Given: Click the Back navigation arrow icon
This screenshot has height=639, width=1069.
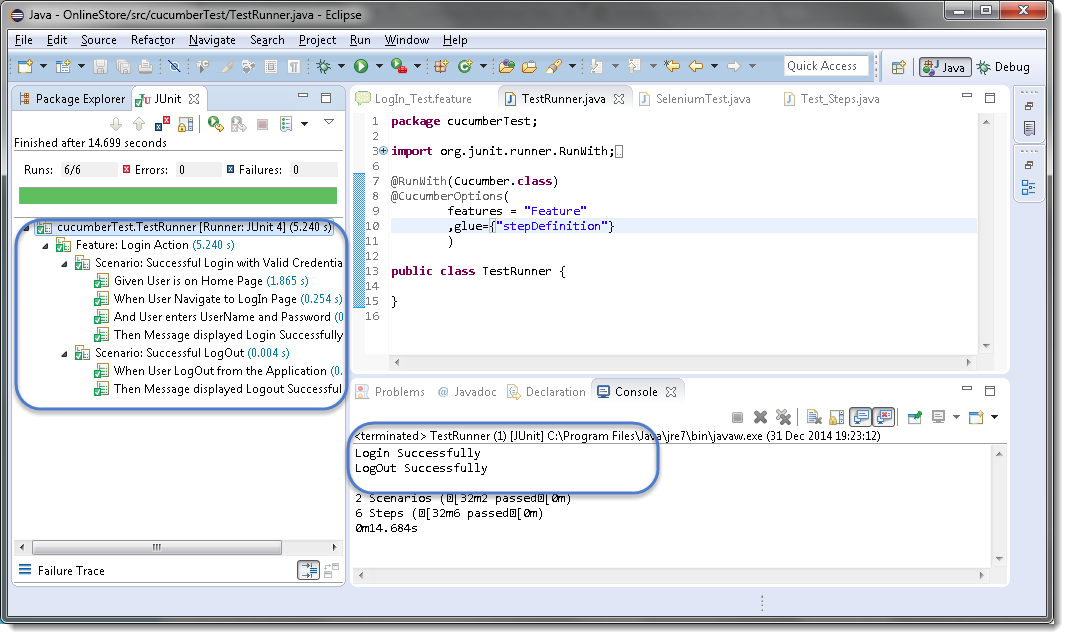Looking at the screenshot, I should [696, 66].
